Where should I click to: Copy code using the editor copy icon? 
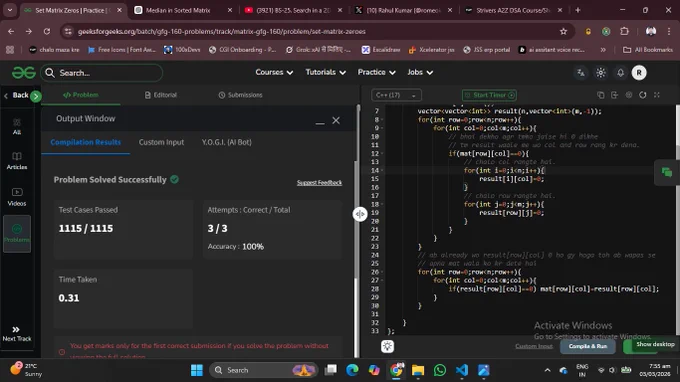click(601, 95)
